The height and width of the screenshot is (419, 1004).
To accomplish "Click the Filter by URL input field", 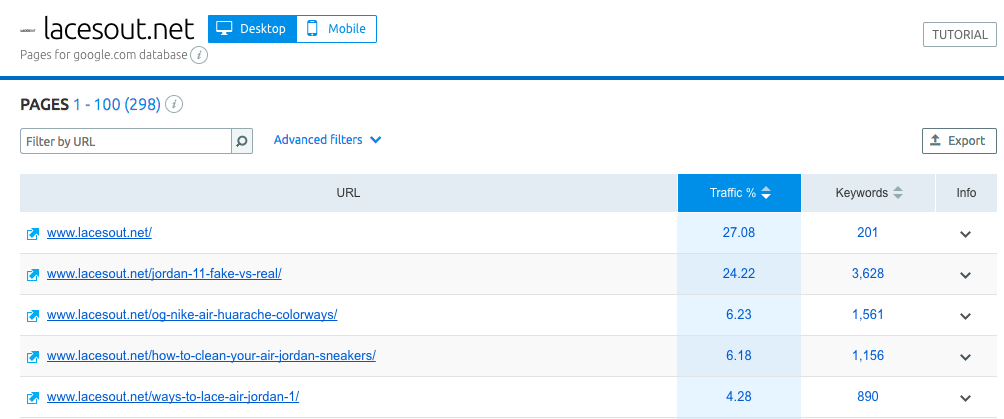I will (126, 142).
